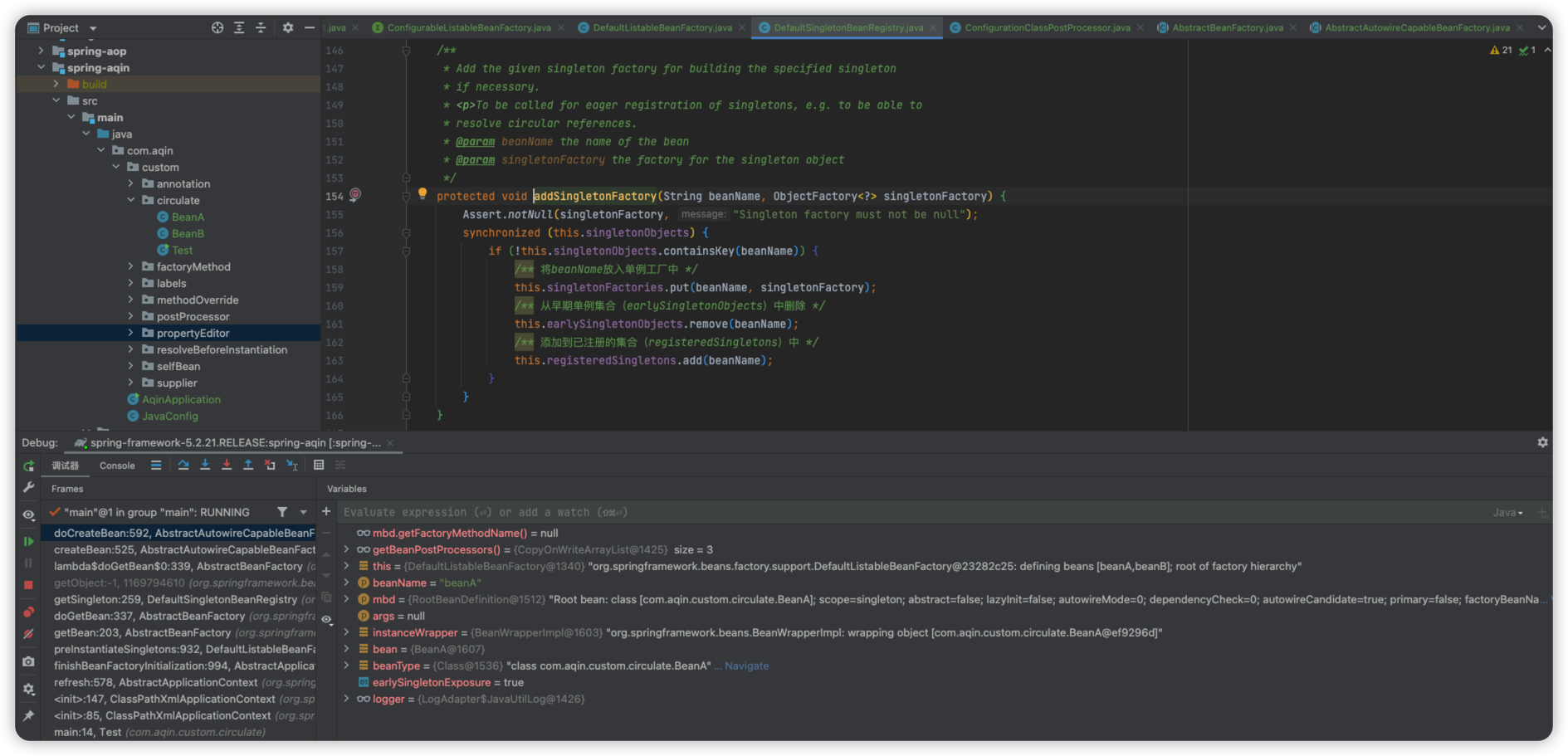Expand the annotation package
This screenshot has height=756, width=1568.
pyautogui.click(x=130, y=183)
